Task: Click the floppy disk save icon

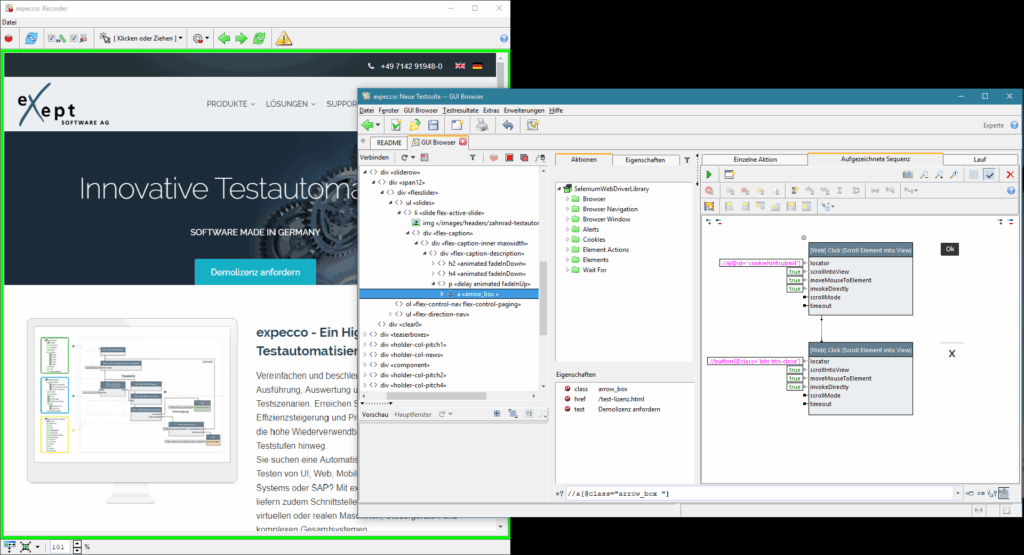Action: coord(433,125)
